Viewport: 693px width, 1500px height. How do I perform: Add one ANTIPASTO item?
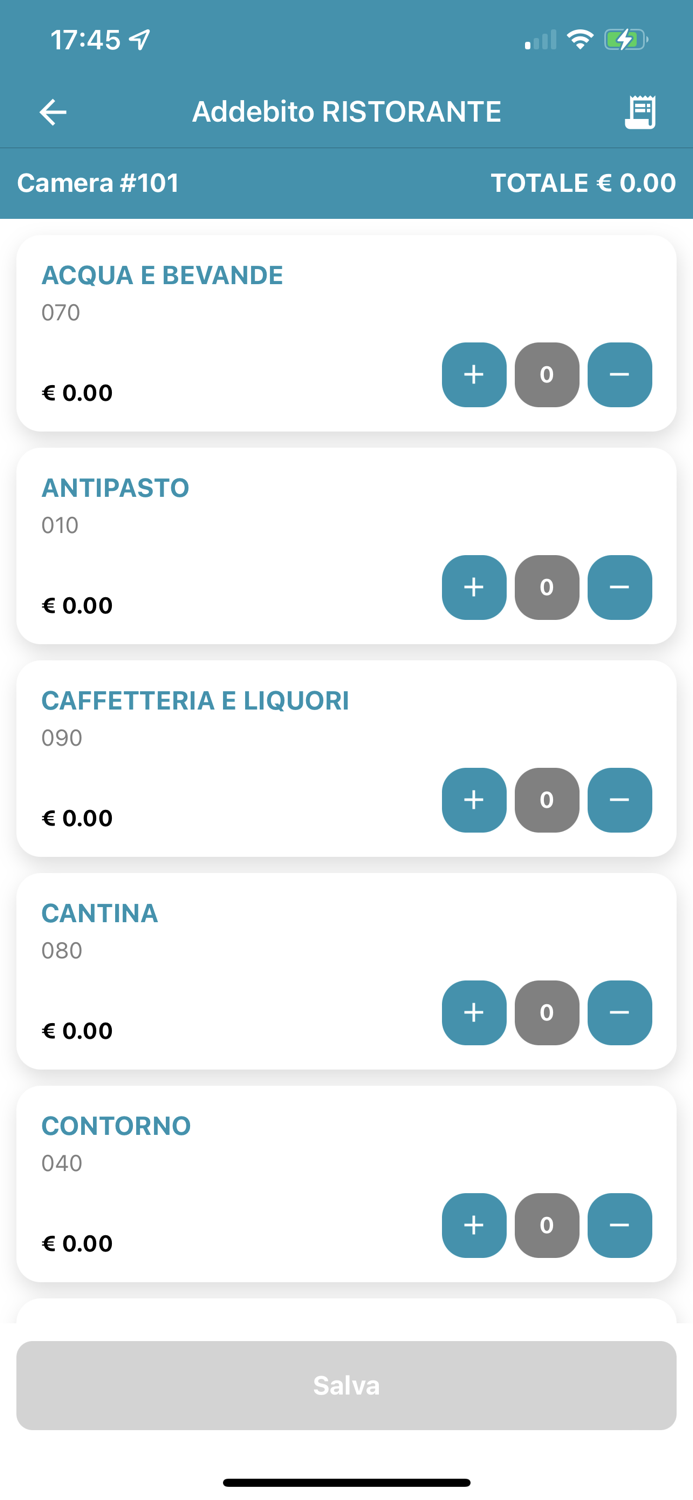pyautogui.click(x=474, y=588)
